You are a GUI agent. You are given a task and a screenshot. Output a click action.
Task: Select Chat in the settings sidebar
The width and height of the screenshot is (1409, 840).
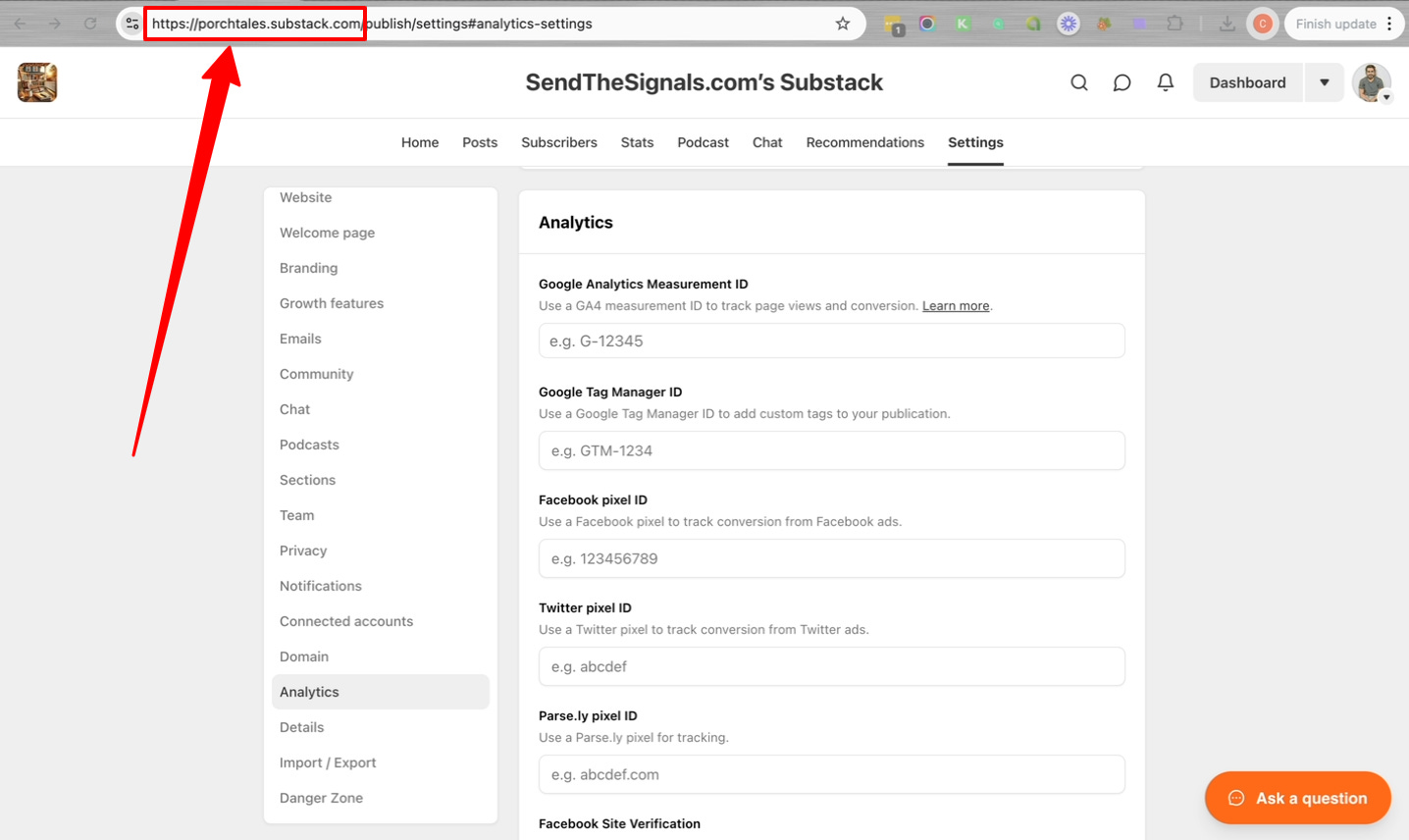[381, 409]
